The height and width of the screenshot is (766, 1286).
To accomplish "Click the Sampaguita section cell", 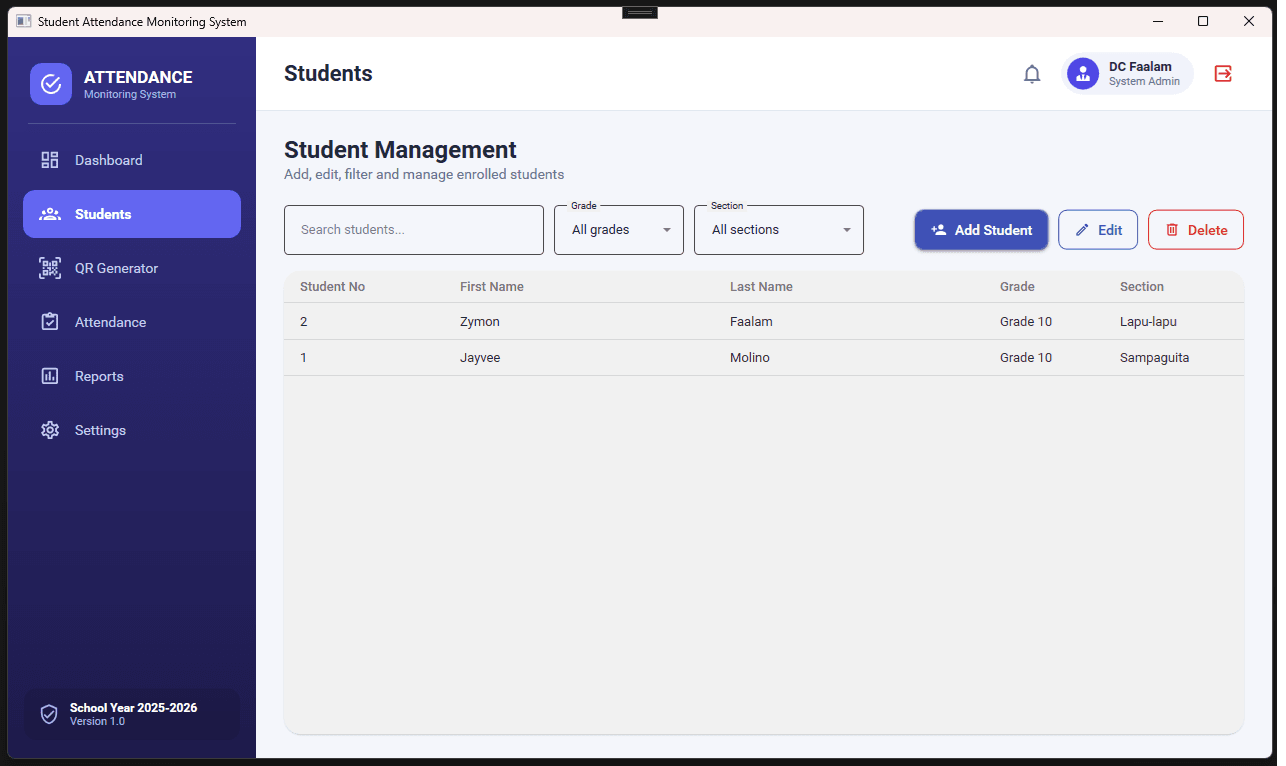I will [1154, 358].
